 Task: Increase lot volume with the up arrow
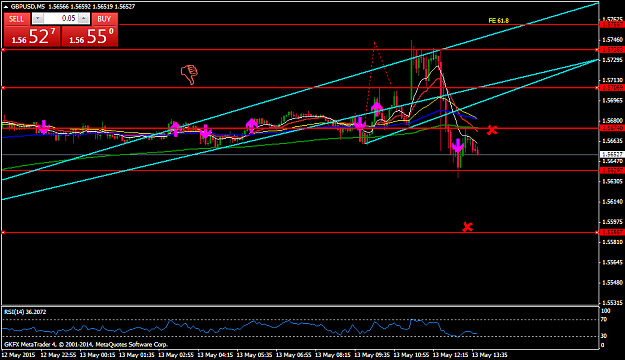coord(84,18)
